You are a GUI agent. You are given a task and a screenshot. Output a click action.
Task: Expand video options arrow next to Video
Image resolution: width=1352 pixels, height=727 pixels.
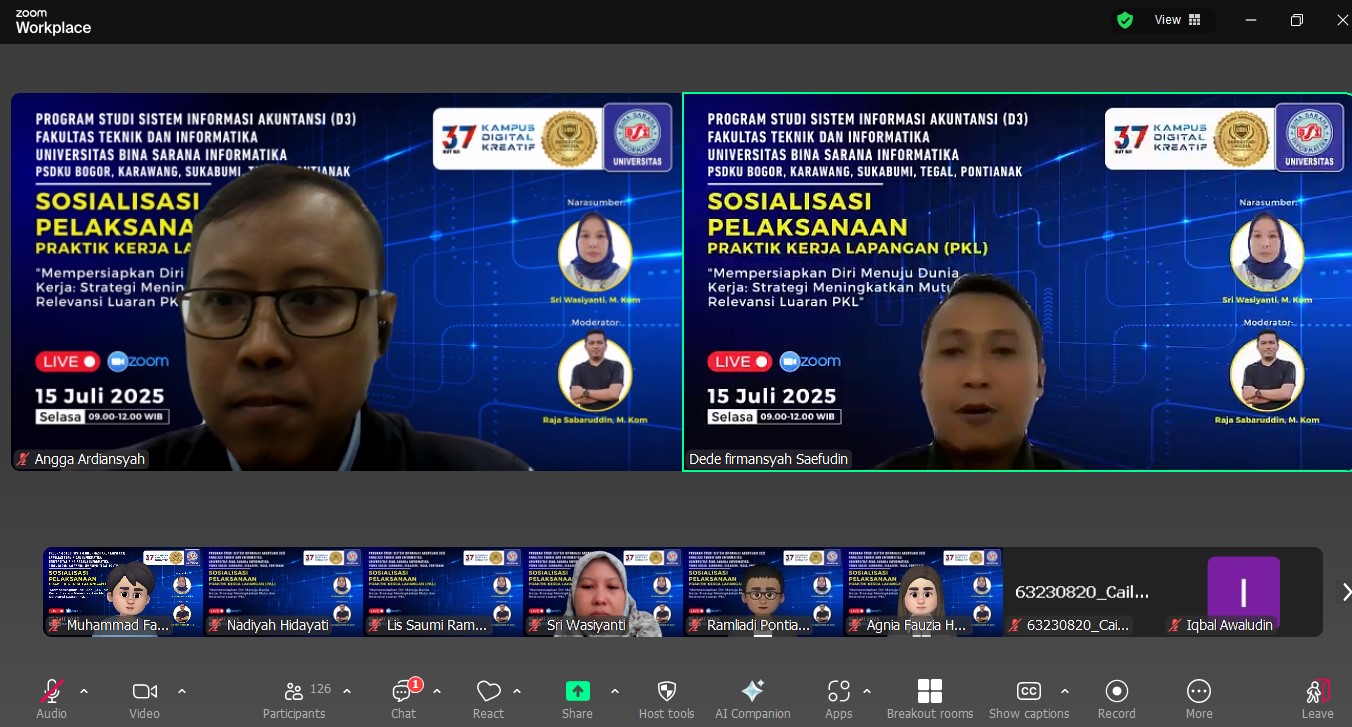[182, 691]
